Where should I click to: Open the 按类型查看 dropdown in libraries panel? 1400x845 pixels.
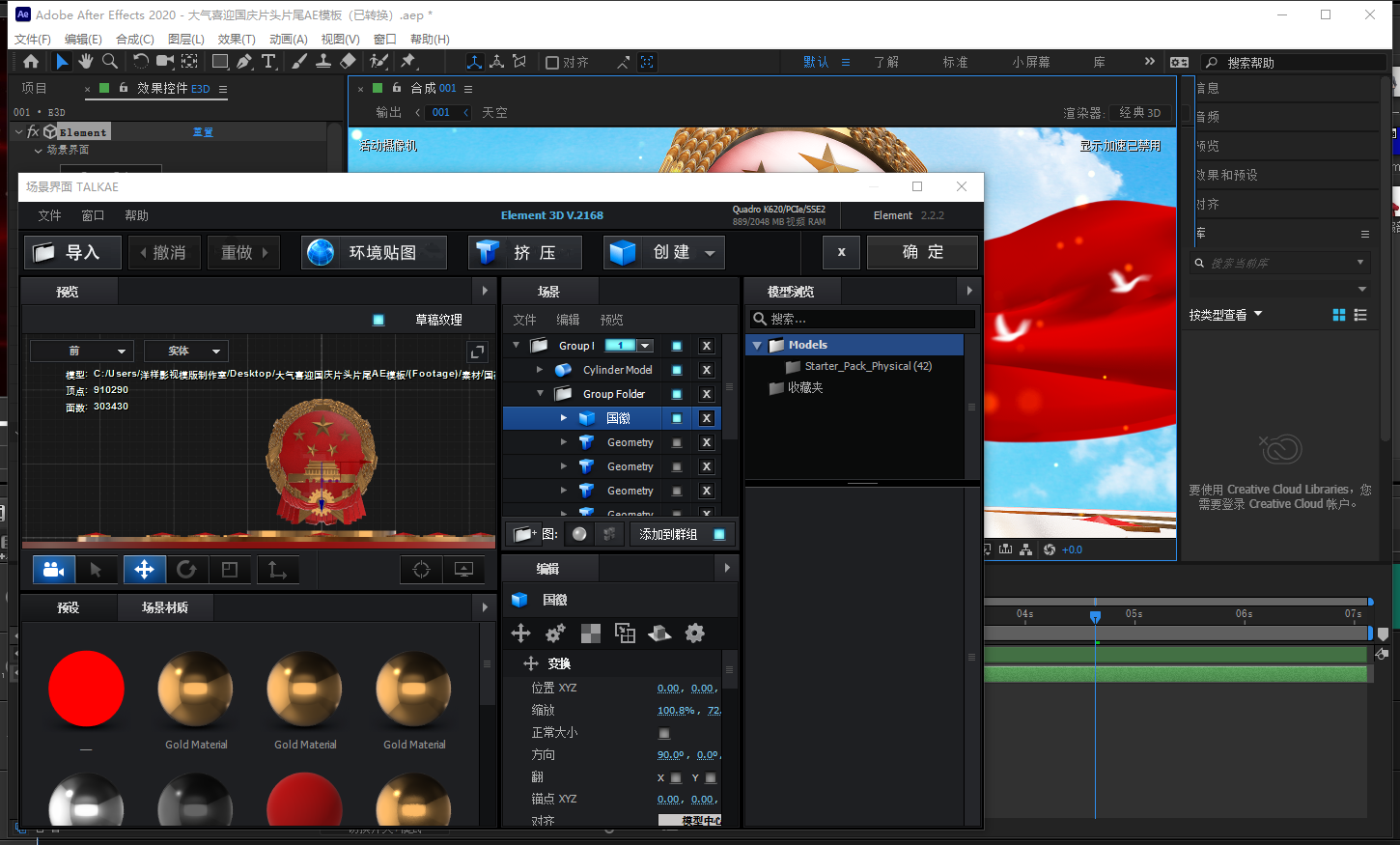(x=1226, y=315)
